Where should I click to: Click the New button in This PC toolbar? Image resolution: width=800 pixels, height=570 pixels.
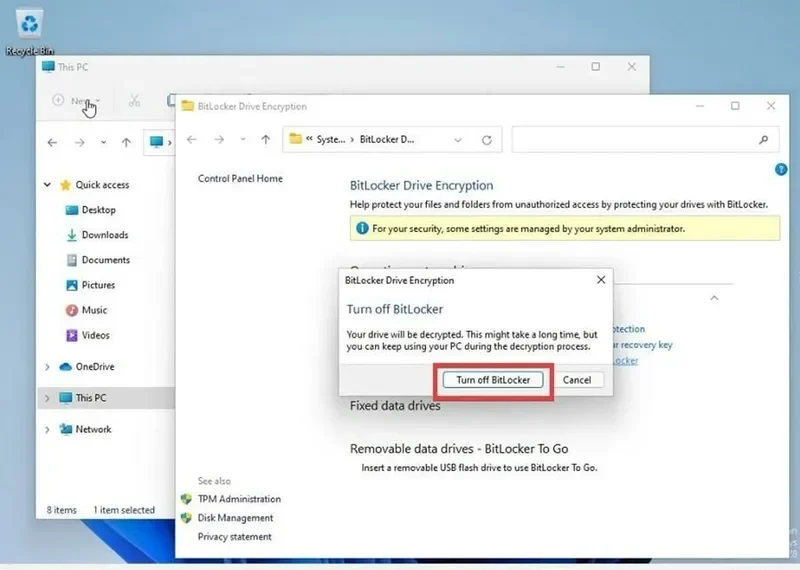(76, 101)
